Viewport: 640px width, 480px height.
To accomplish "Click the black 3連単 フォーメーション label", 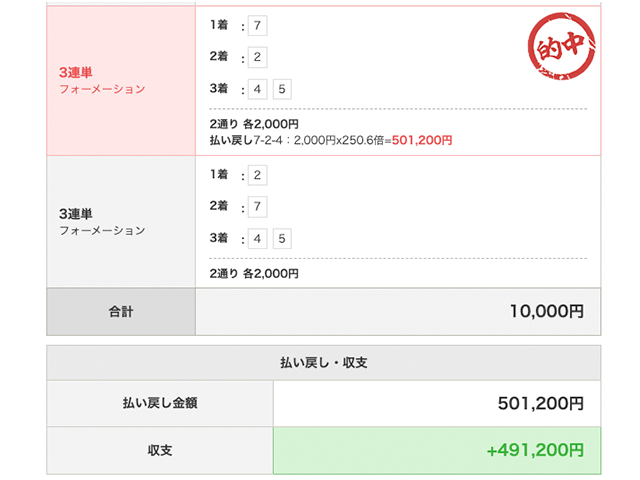I will coord(101,221).
